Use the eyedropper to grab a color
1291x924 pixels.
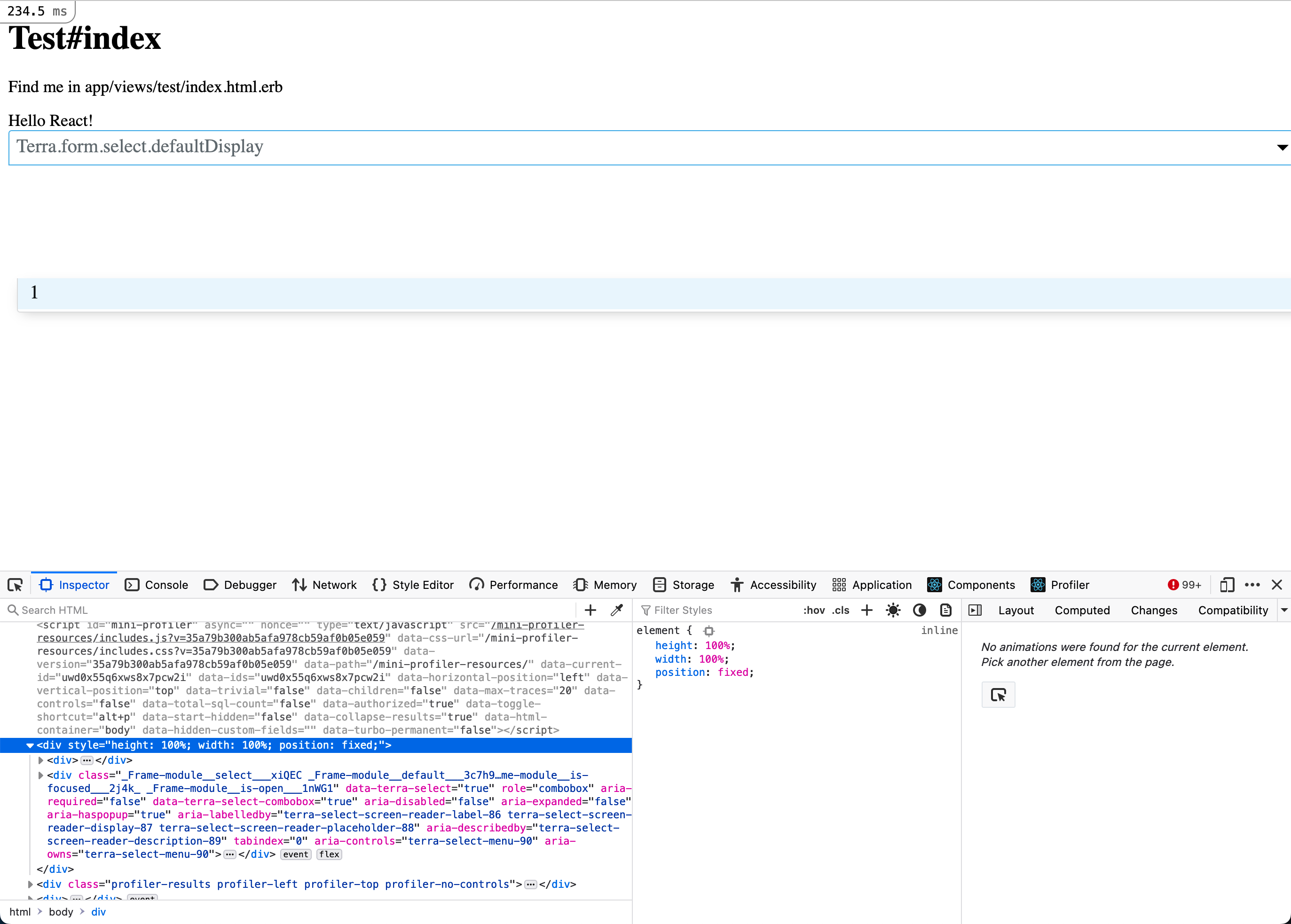617,610
